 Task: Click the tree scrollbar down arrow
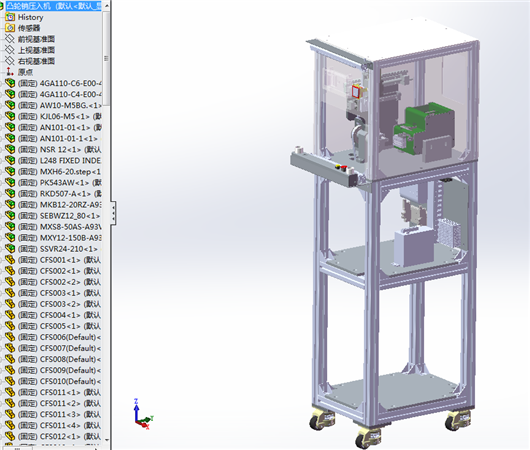106,440
